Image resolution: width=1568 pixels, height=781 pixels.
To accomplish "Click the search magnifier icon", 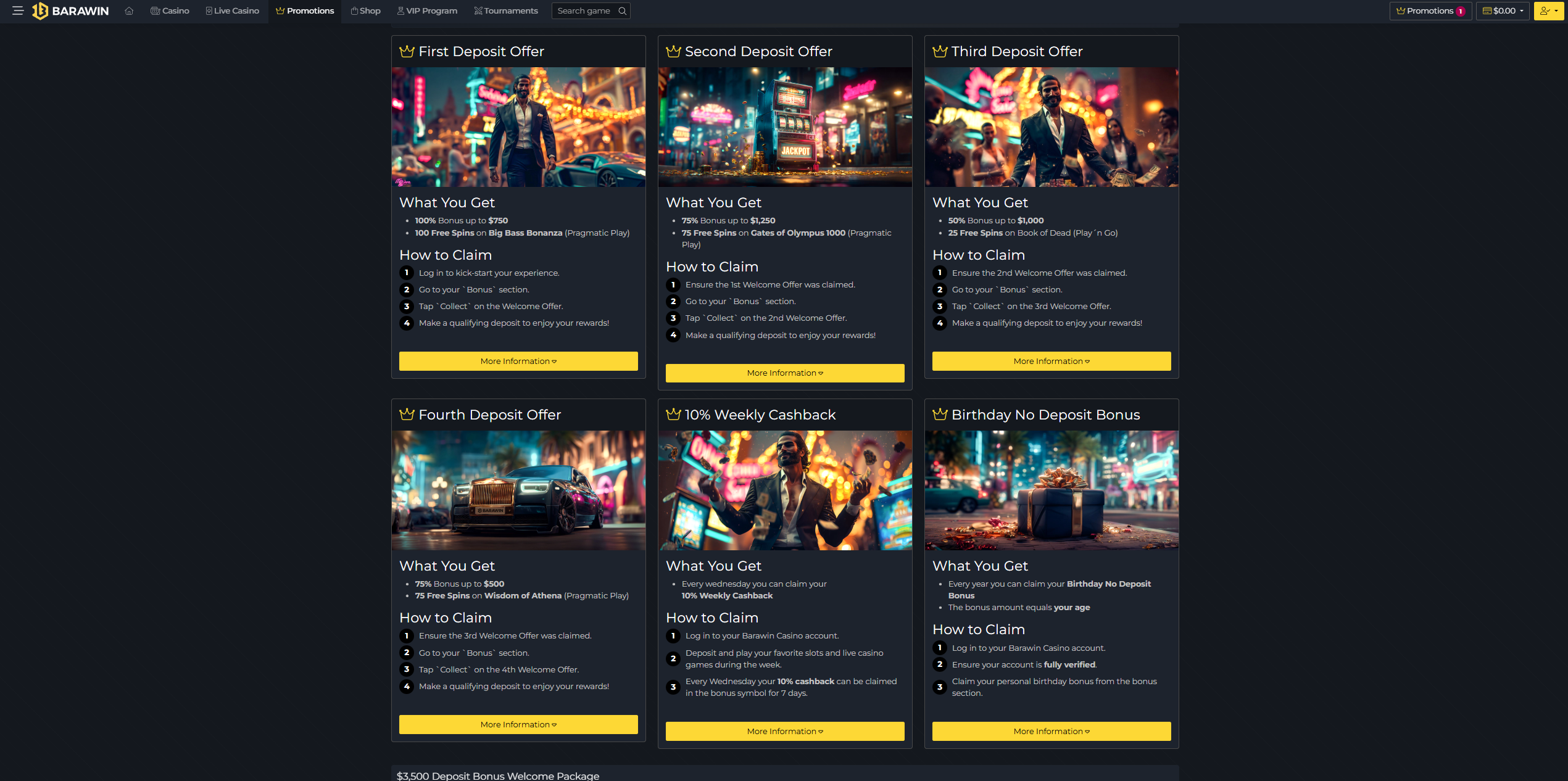I will pyautogui.click(x=623, y=10).
